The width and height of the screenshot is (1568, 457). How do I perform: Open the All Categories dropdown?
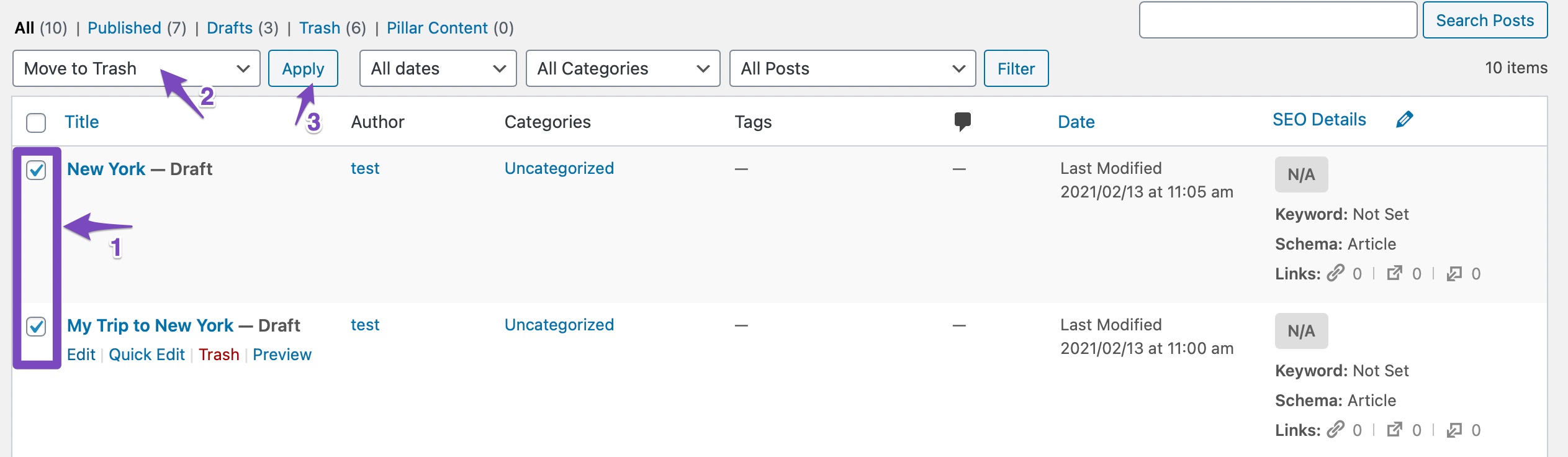click(x=623, y=68)
